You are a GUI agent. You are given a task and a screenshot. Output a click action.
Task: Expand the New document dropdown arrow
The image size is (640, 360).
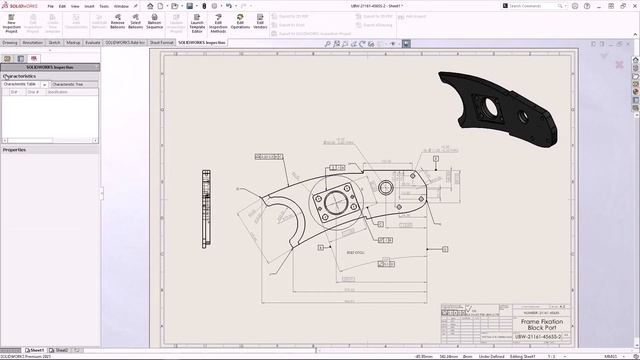click(x=166, y=6)
